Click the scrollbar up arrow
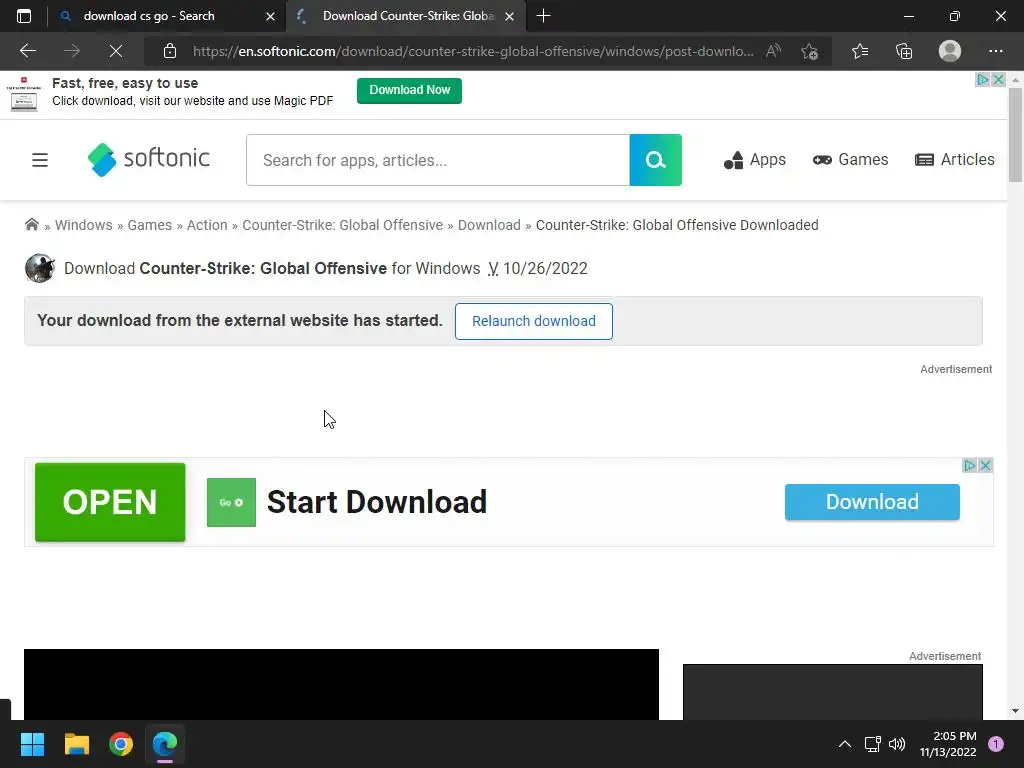This screenshot has height=768, width=1024. click(1015, 80)
